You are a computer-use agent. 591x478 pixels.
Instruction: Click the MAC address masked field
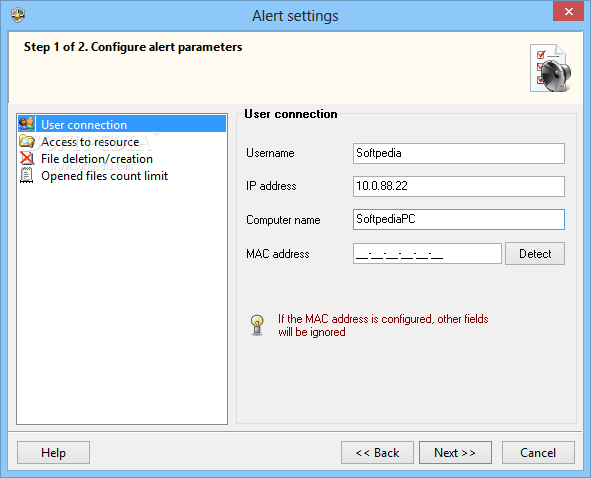tap(427, 253)
